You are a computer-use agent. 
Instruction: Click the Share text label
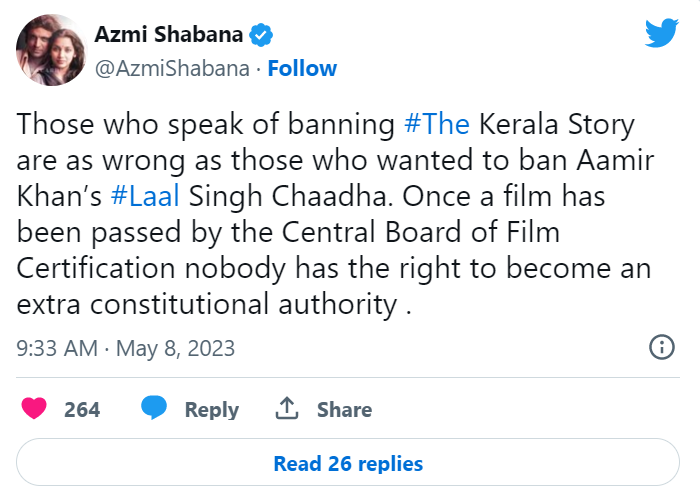point(344,409)
